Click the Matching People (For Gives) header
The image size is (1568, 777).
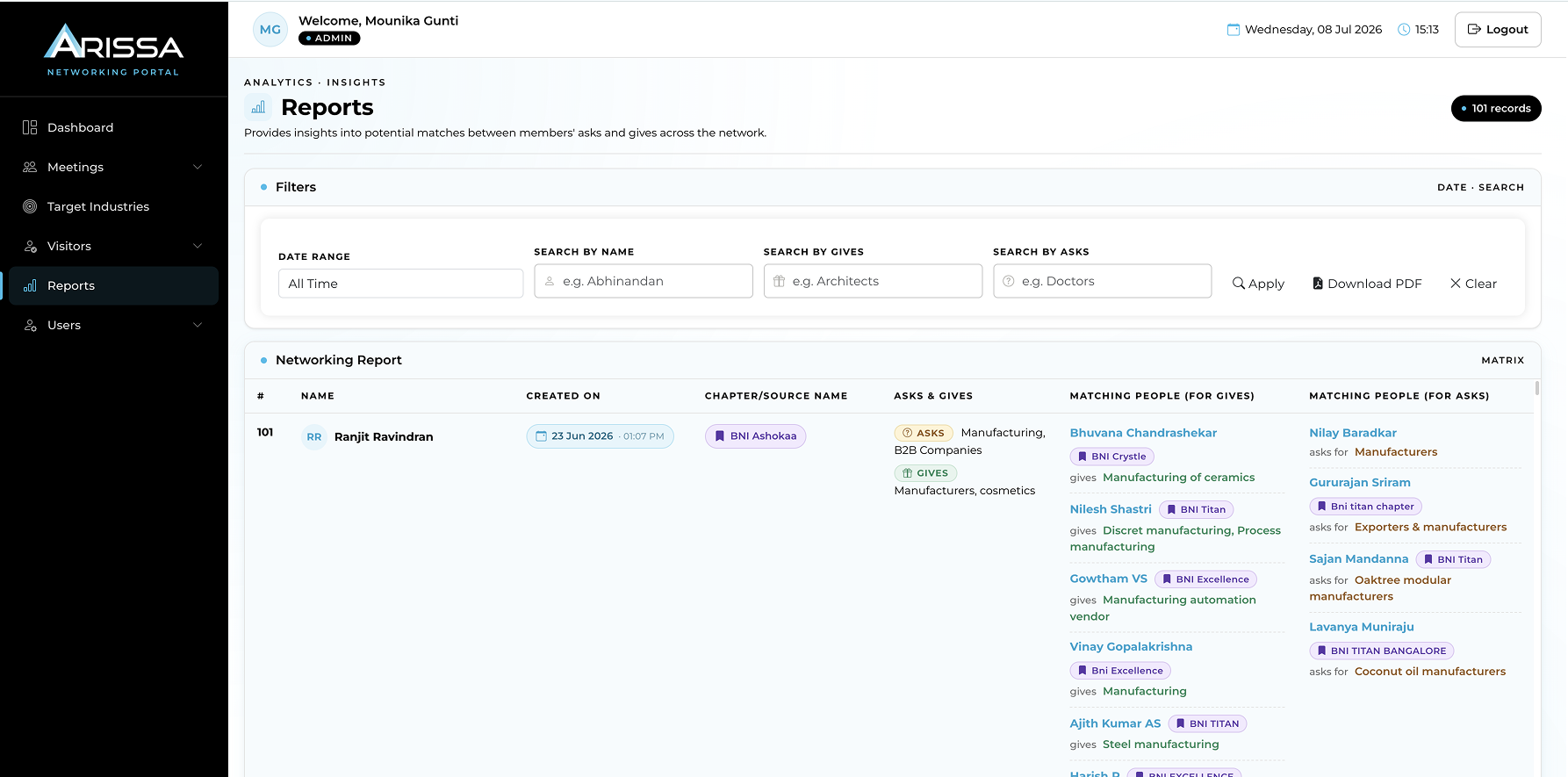(1162, 396)
